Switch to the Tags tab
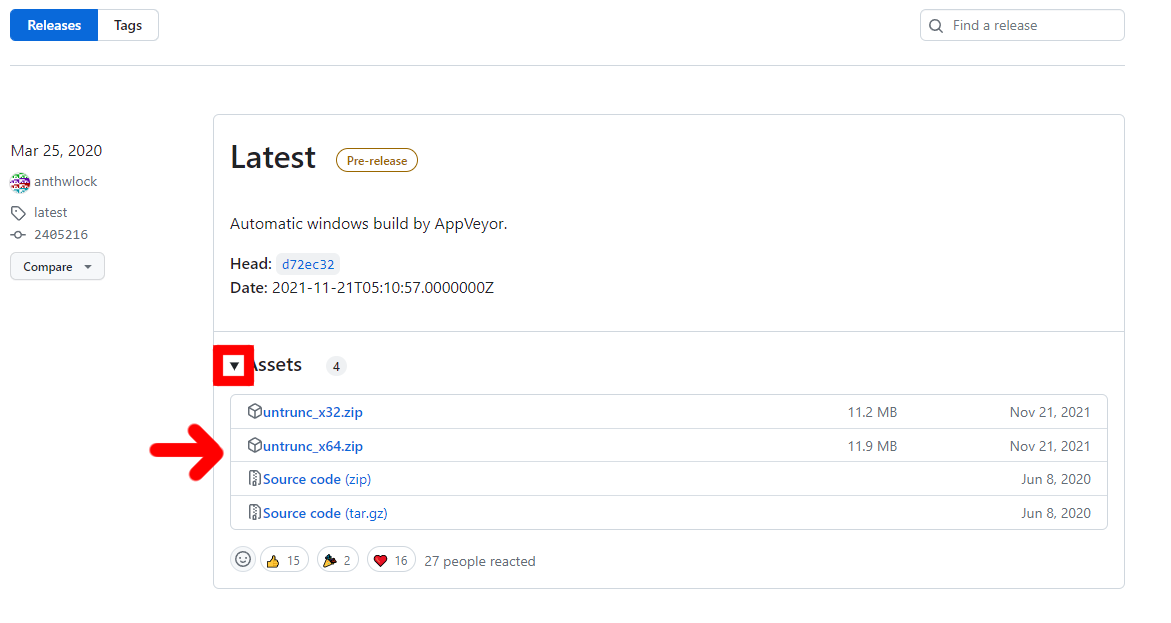 point(127,24)
